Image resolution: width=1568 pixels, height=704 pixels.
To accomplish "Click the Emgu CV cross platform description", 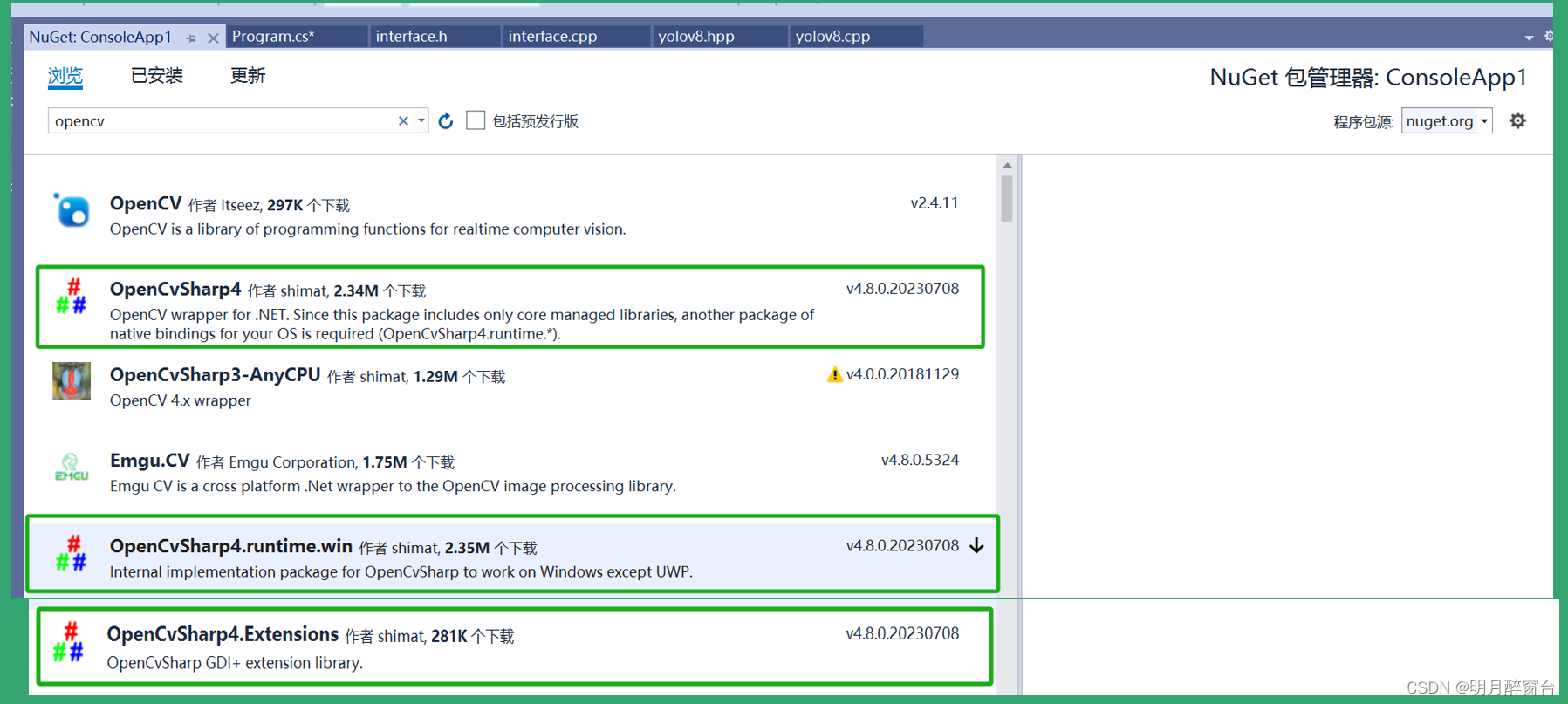I will point(393,486).
